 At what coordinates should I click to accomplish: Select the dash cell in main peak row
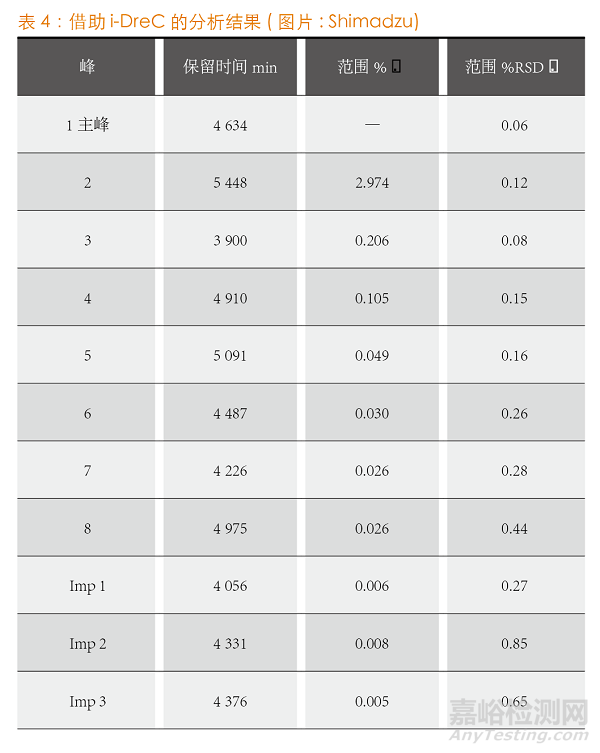[x=372, y=125]
